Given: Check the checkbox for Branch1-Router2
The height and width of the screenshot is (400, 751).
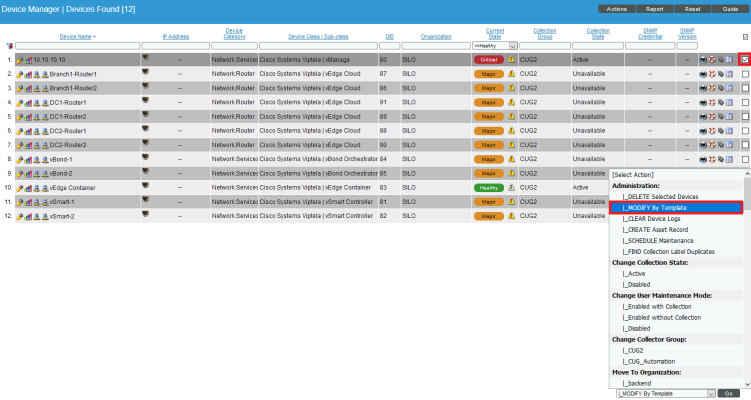Looking at the screenshot, I should point(745,88).
